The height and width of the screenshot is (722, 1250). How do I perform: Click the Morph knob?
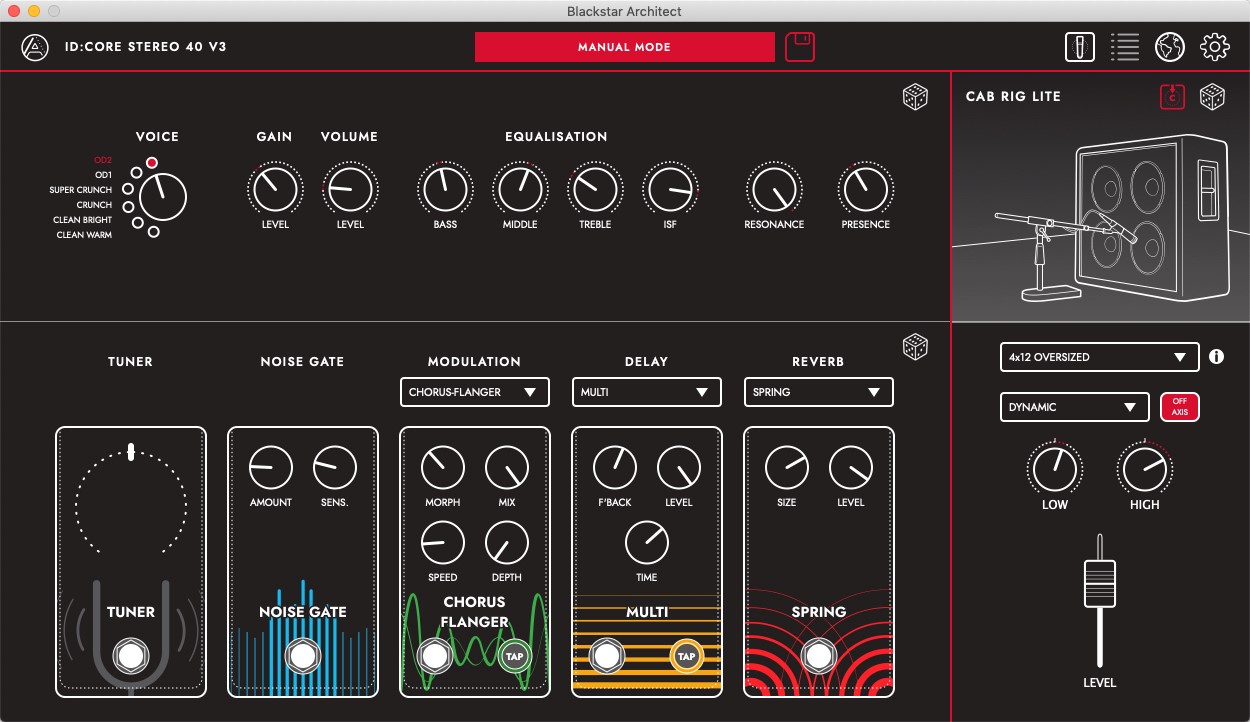443,467
